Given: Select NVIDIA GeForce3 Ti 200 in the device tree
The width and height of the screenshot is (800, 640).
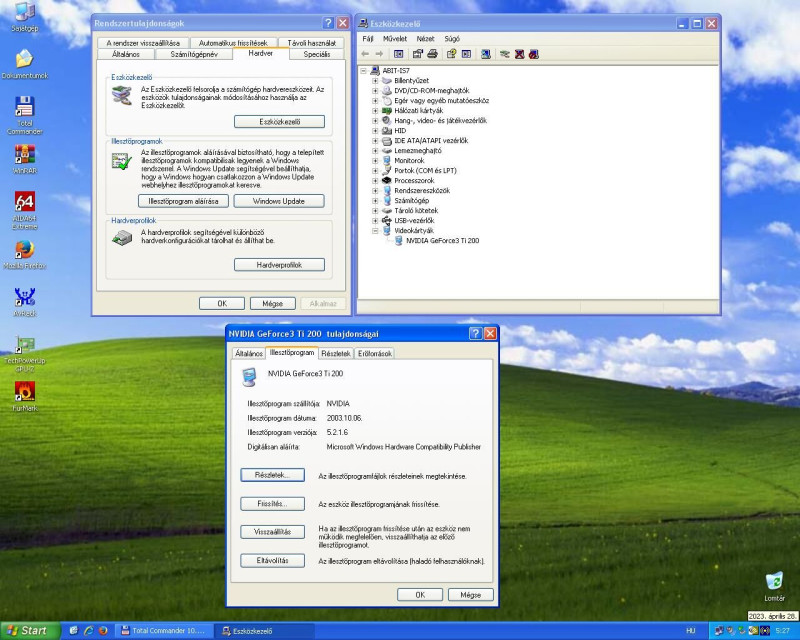Looking at the screenshot, I should click(442, 241).
